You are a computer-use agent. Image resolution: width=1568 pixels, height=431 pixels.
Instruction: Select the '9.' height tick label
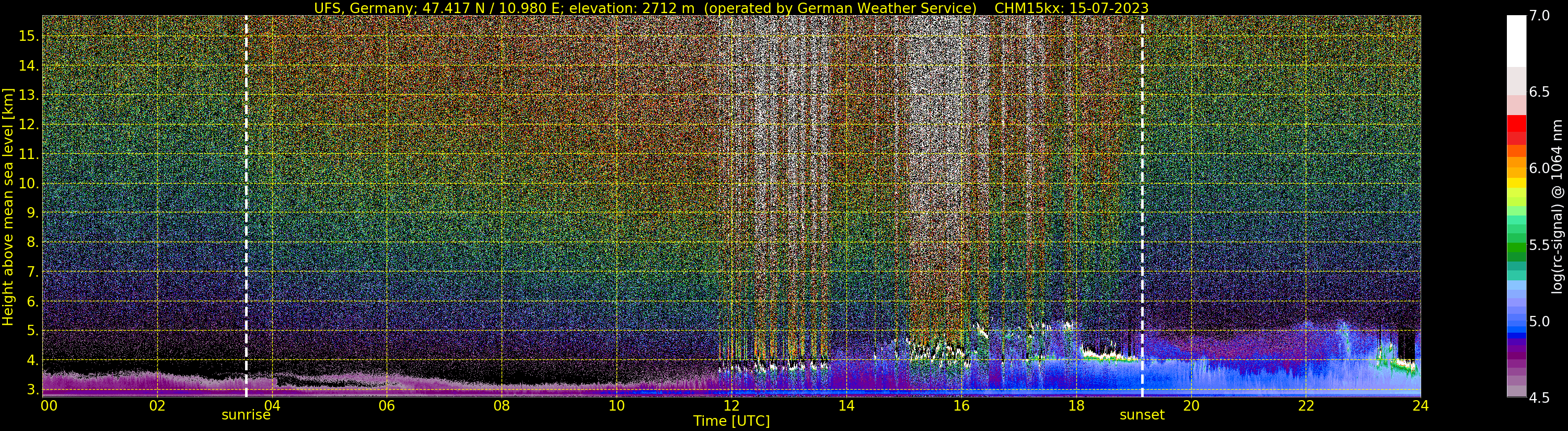tap(32, 213)
